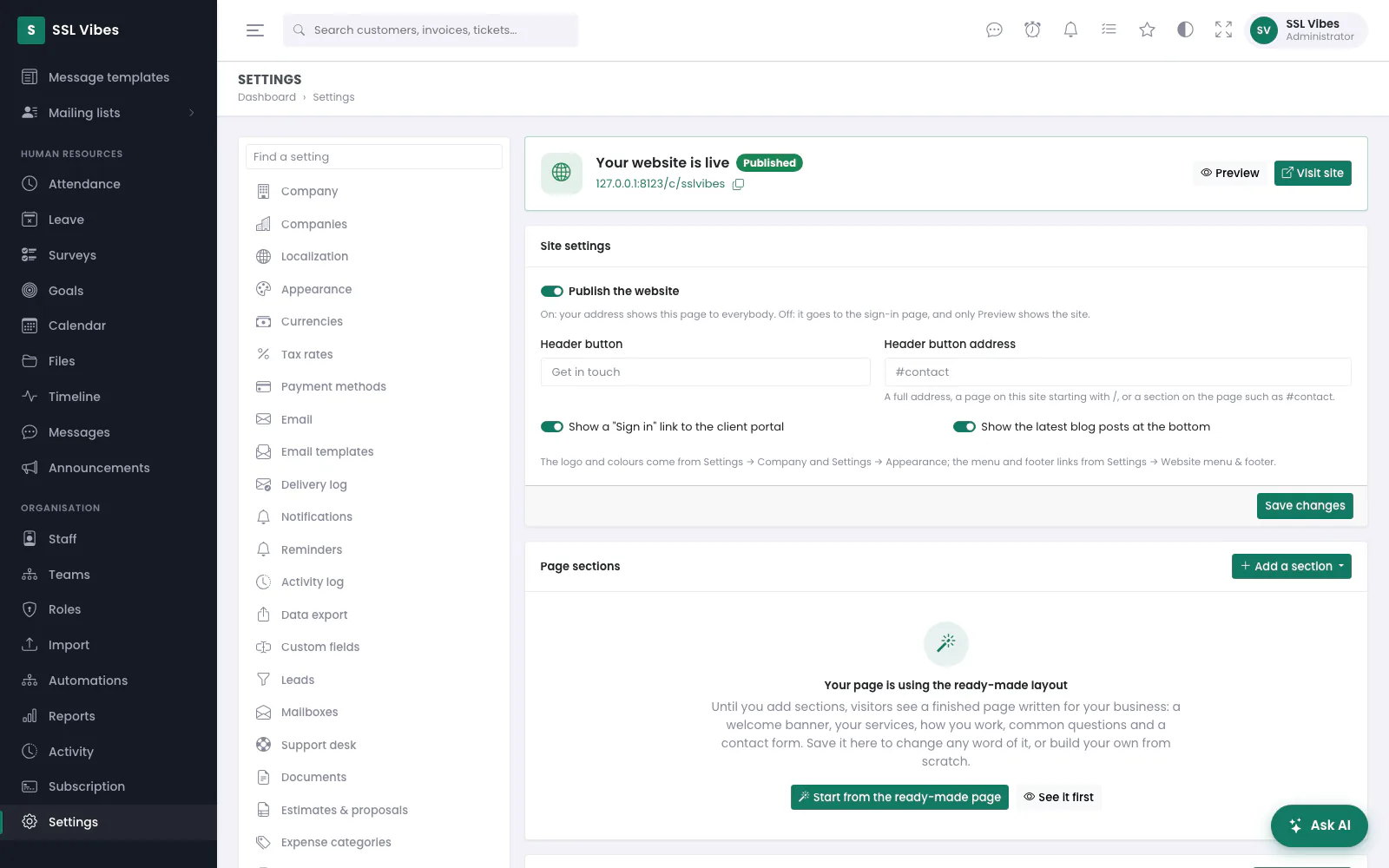The image size is (1389, 868).
Task: Open Localization in the settings list
Action: 374,257
